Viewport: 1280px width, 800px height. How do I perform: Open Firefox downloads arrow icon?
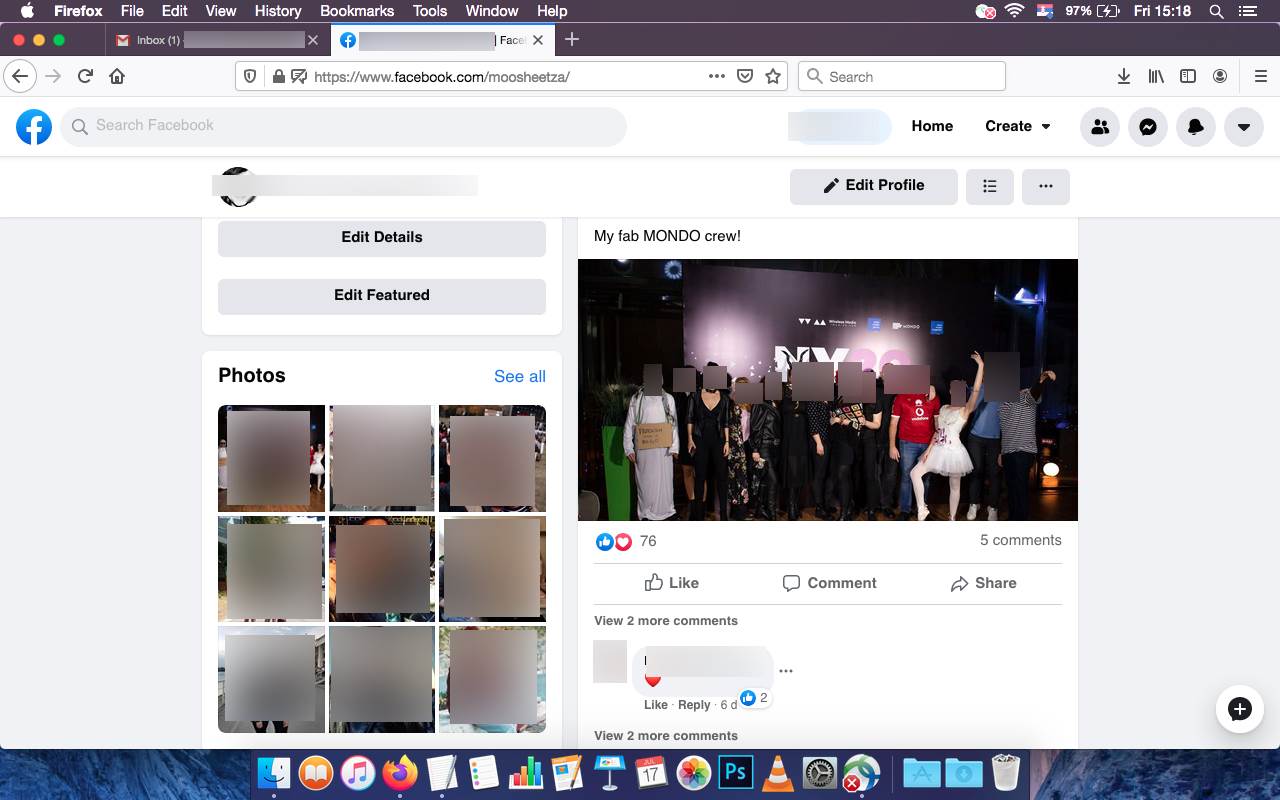click(x=1124, y=76)
